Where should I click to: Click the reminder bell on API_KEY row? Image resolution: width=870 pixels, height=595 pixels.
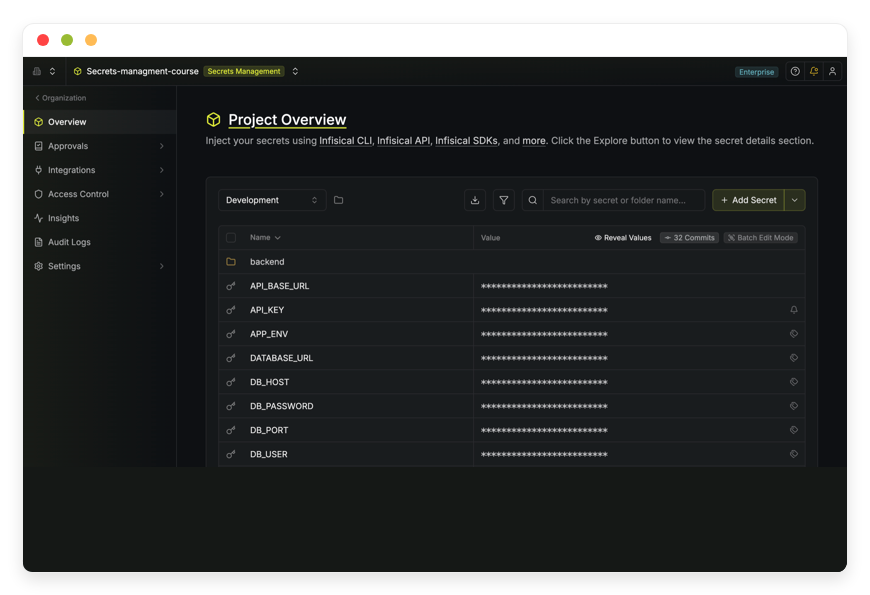794,310
